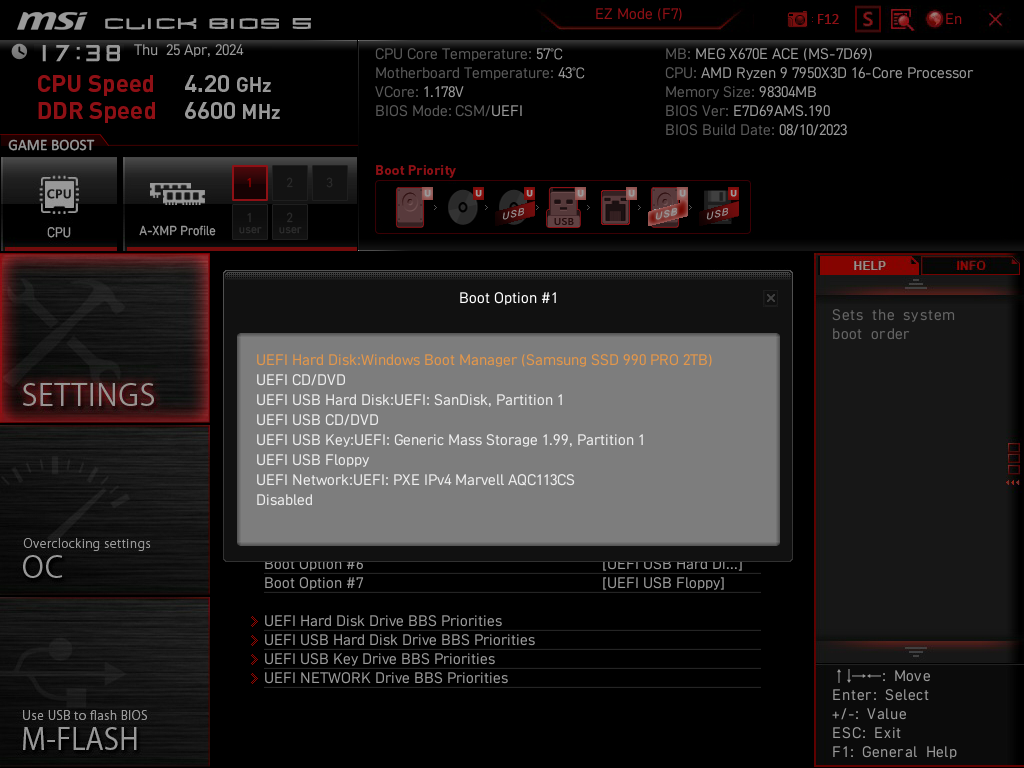The image size is (1024, 768).
Task: Click the red X exit icon
Action: pyautogui.click(x=995, y=20)
